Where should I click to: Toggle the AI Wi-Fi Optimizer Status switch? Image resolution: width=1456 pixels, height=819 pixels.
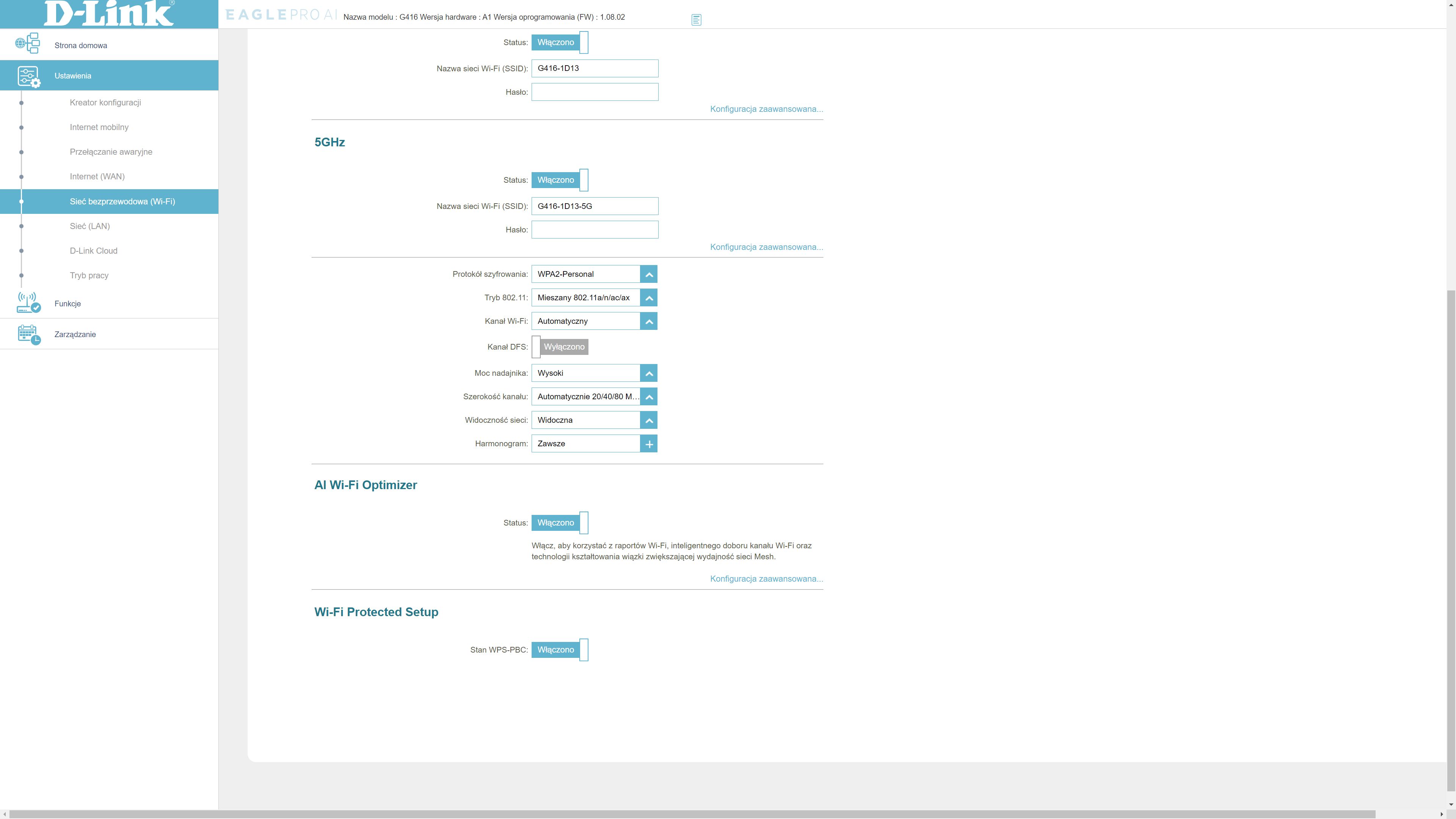click(x=560, y=523)
